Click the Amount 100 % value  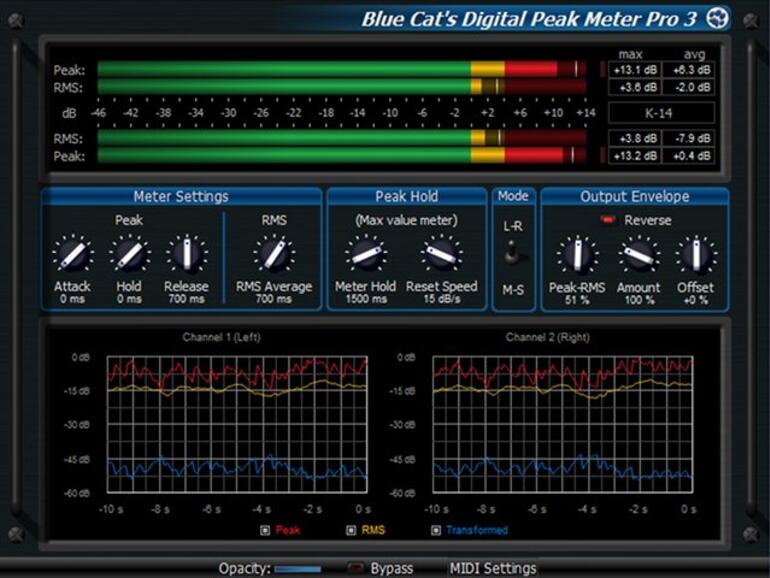[639, 300]
